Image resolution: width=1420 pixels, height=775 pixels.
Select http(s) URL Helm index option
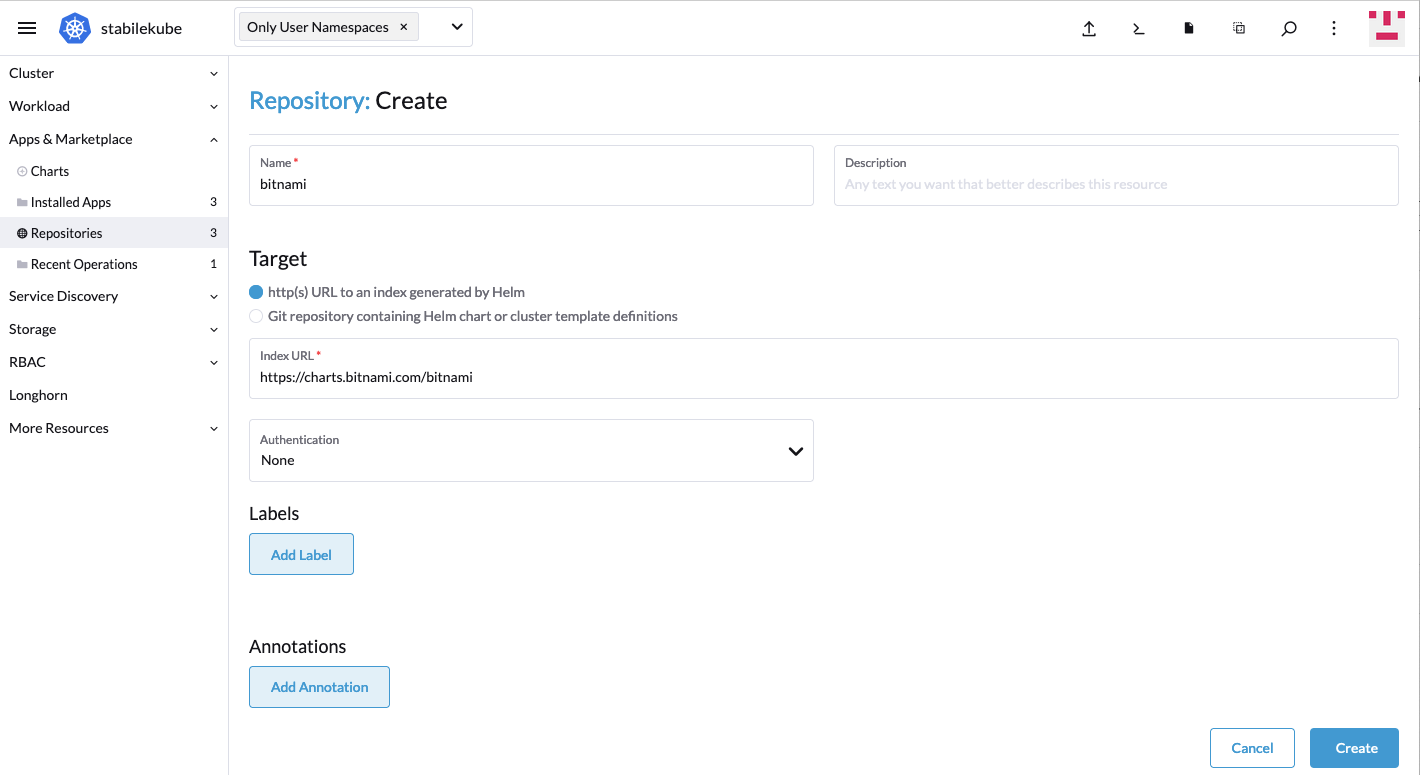[256, 292]
